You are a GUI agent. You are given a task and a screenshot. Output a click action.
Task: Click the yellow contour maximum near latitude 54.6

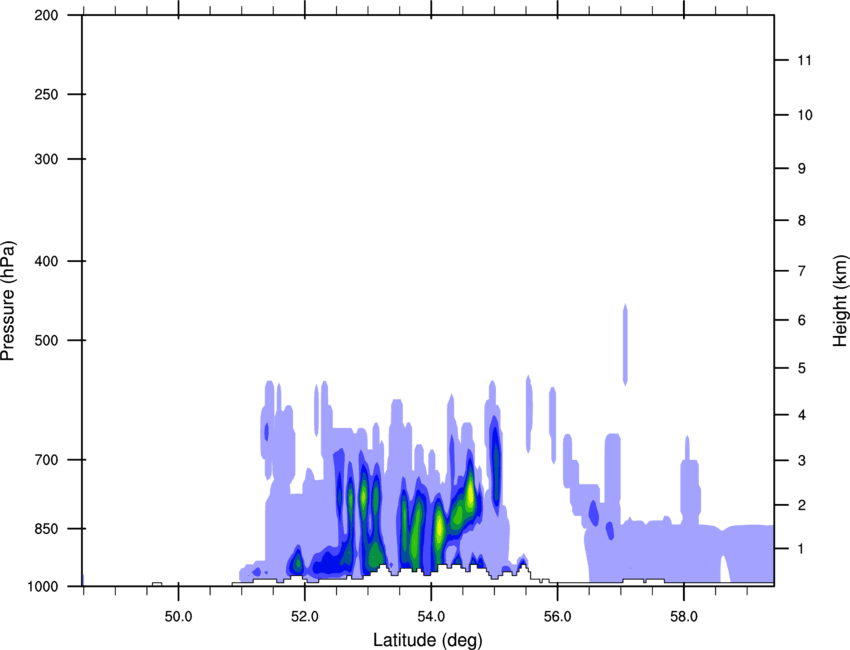(x=471, y=492)
